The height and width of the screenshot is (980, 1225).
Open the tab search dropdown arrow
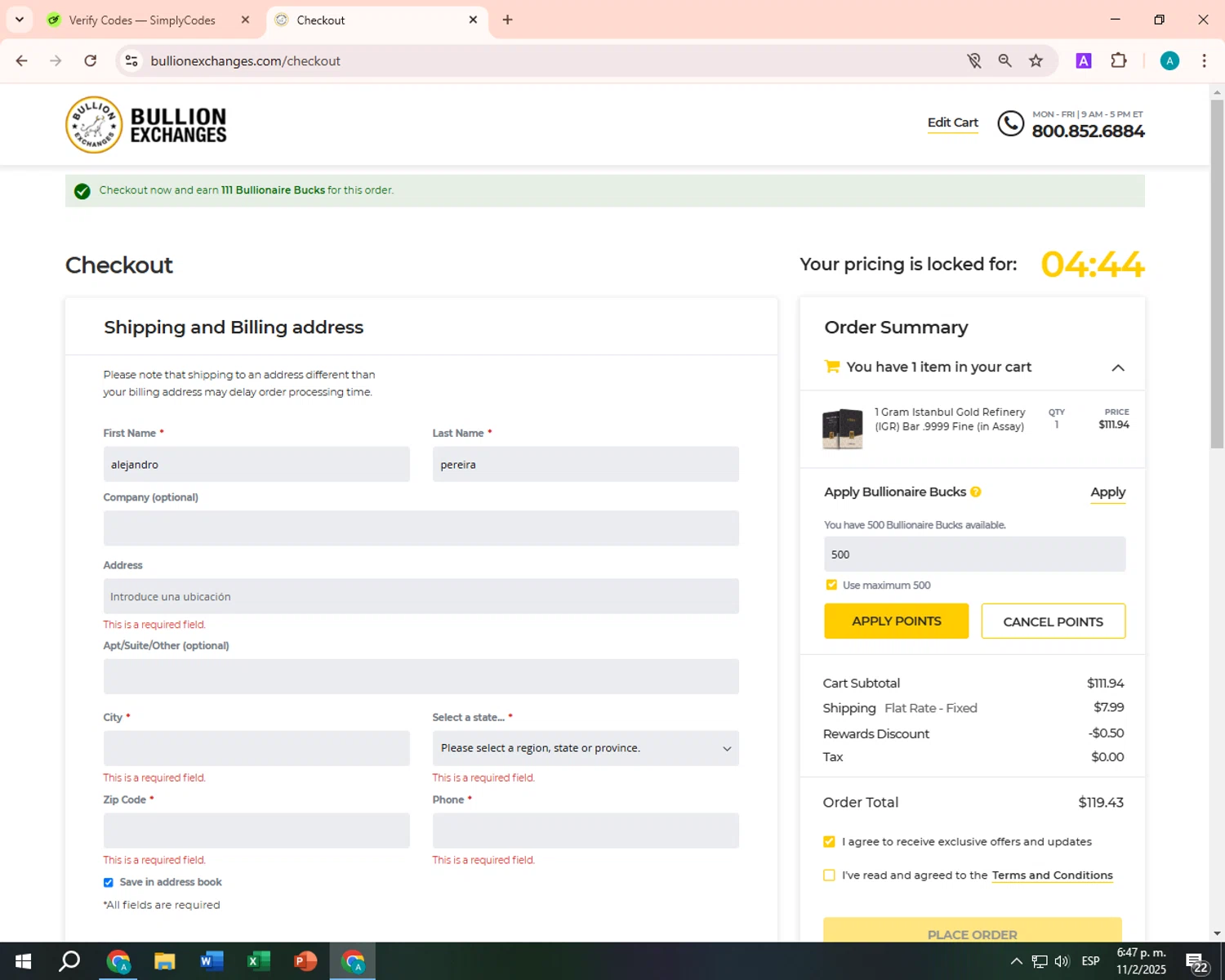point(20,20)
